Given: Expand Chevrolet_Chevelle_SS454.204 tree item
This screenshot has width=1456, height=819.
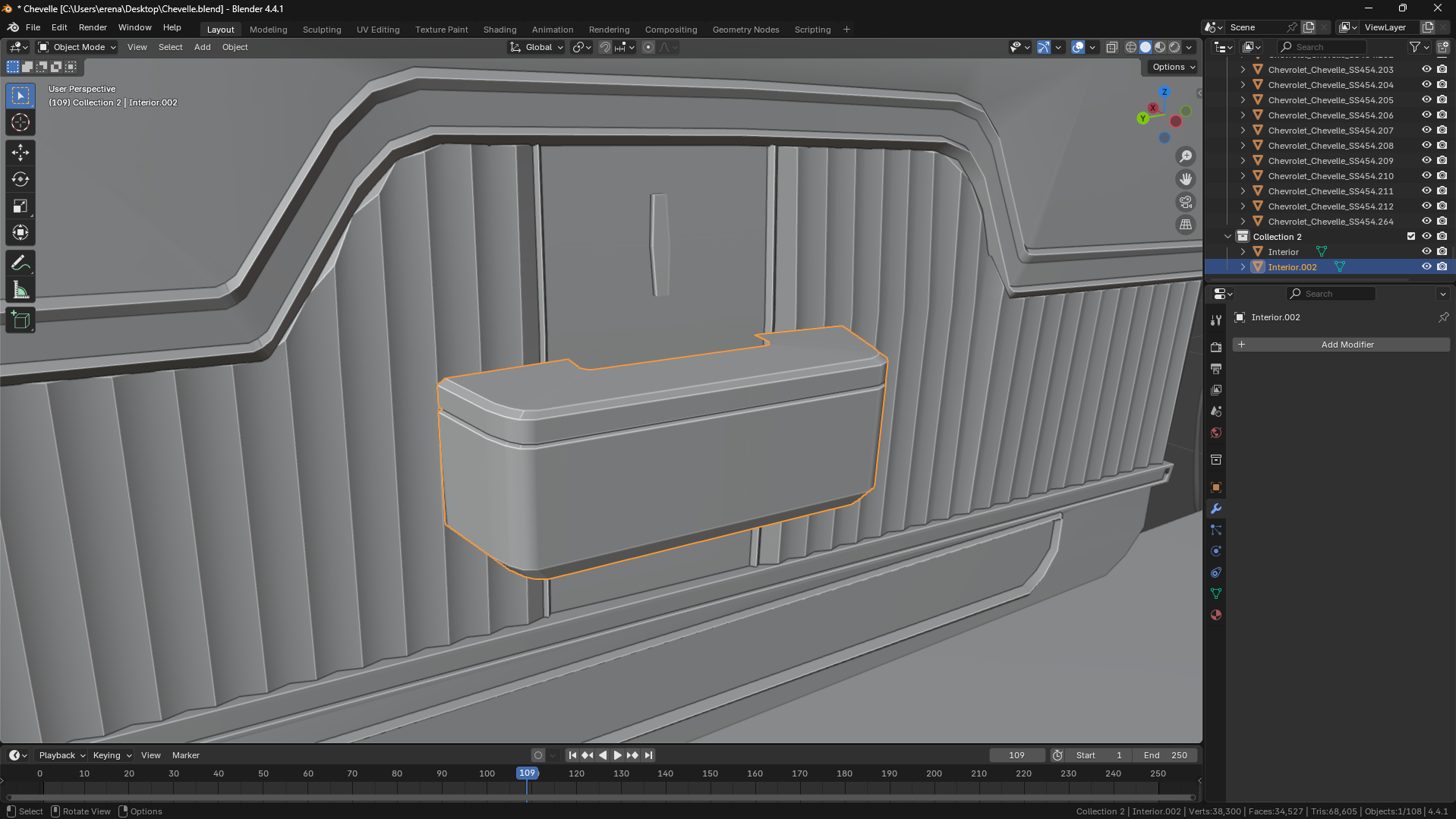Looking at the screenshot, I should (x=1243, y=84).
